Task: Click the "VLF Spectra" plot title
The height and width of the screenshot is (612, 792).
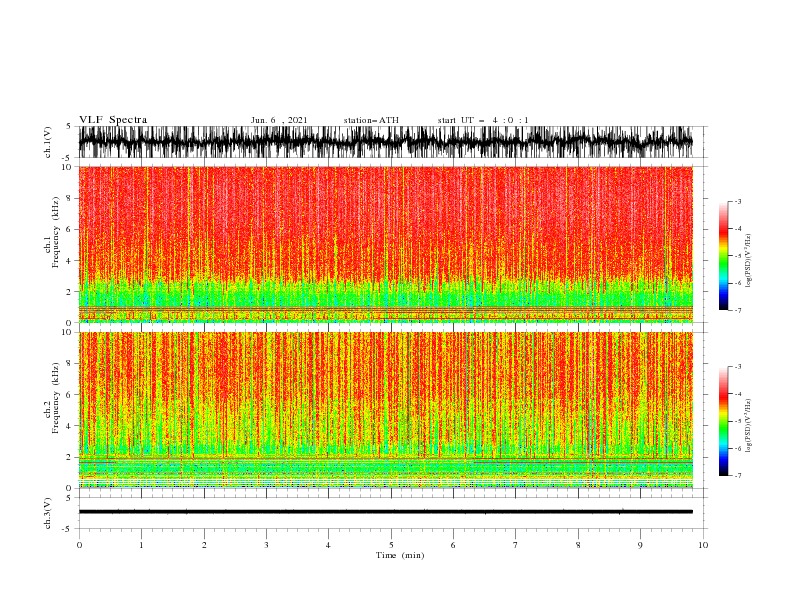Action: [113, 120]
